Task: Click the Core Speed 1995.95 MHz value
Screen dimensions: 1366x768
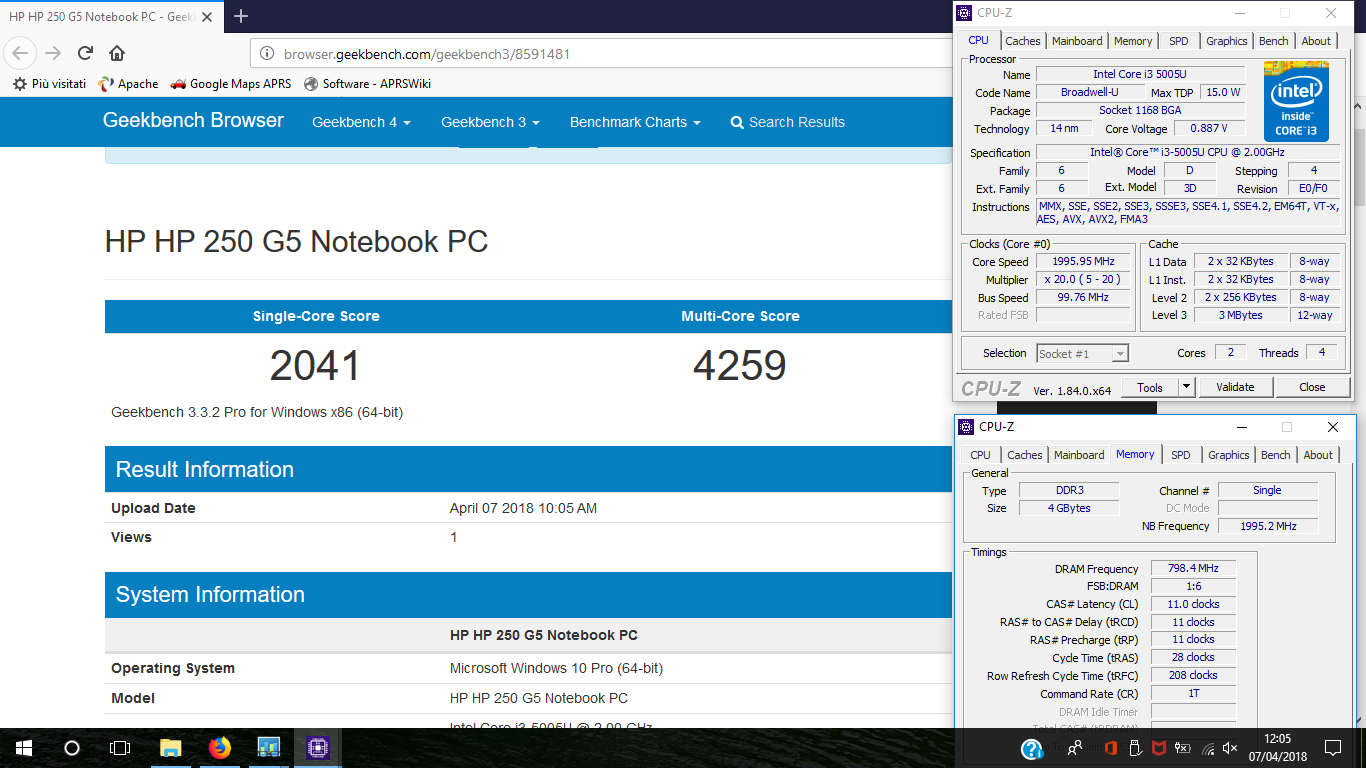Action: (x=1083, y=262)
